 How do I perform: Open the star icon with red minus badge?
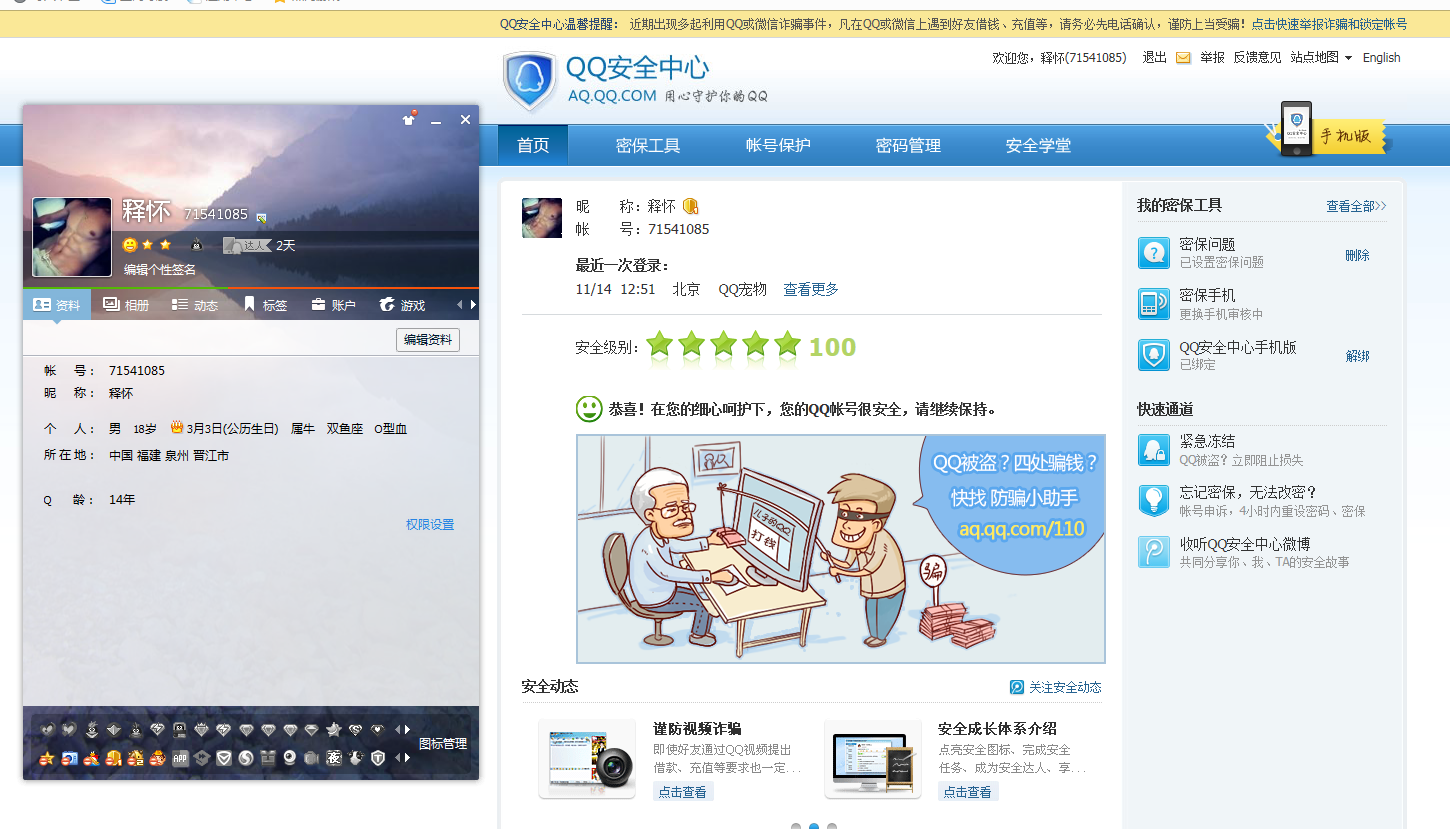click(47, 758)
